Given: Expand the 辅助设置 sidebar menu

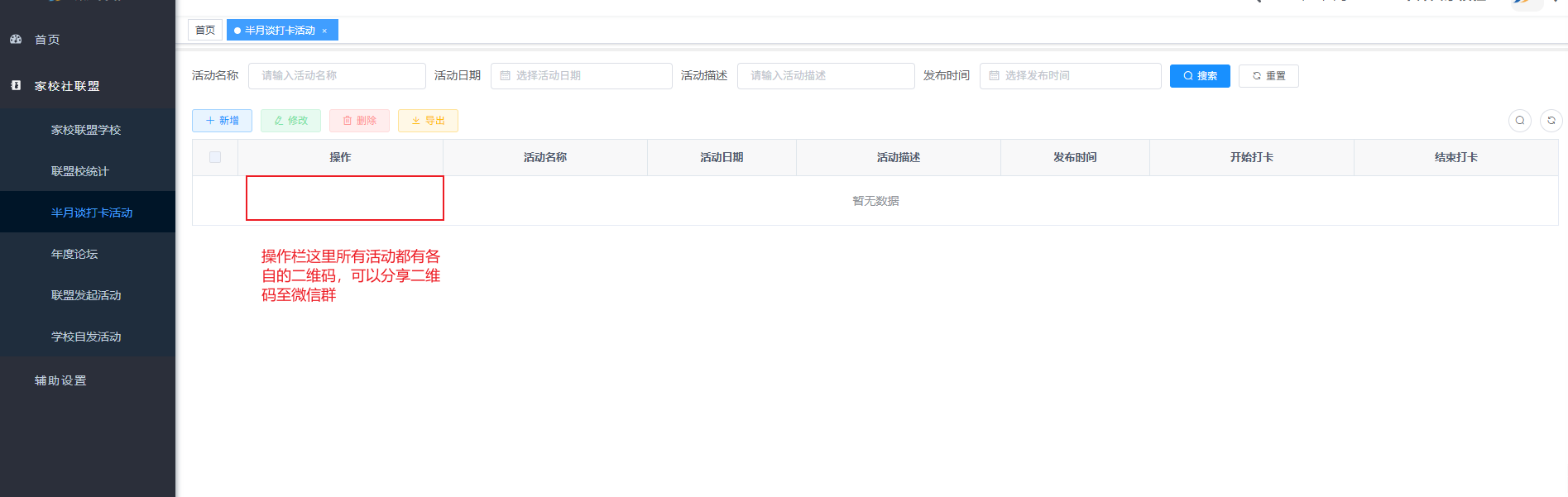Looking at the screenshot, I should pyautogui.click(x=60, y=380).
